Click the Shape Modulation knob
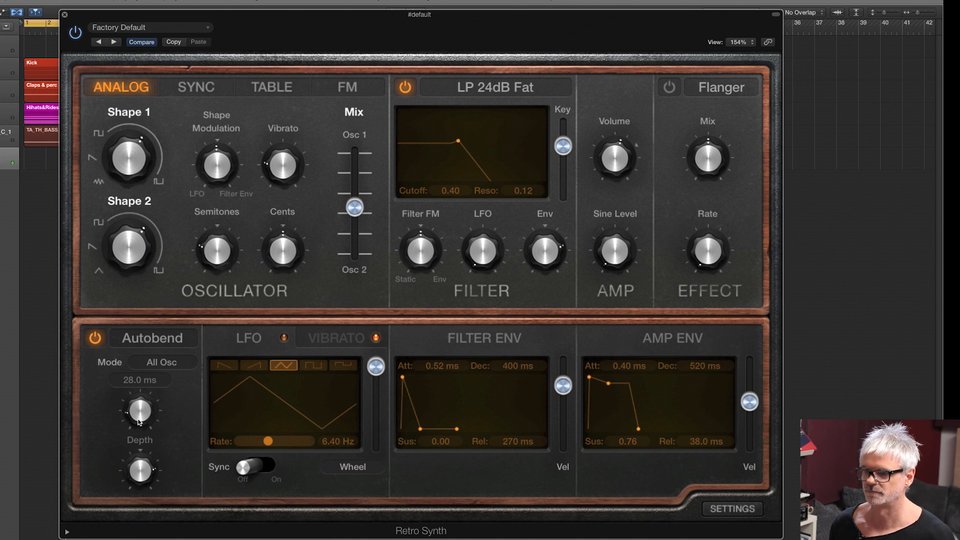960x540 pixels. [216, 165]
